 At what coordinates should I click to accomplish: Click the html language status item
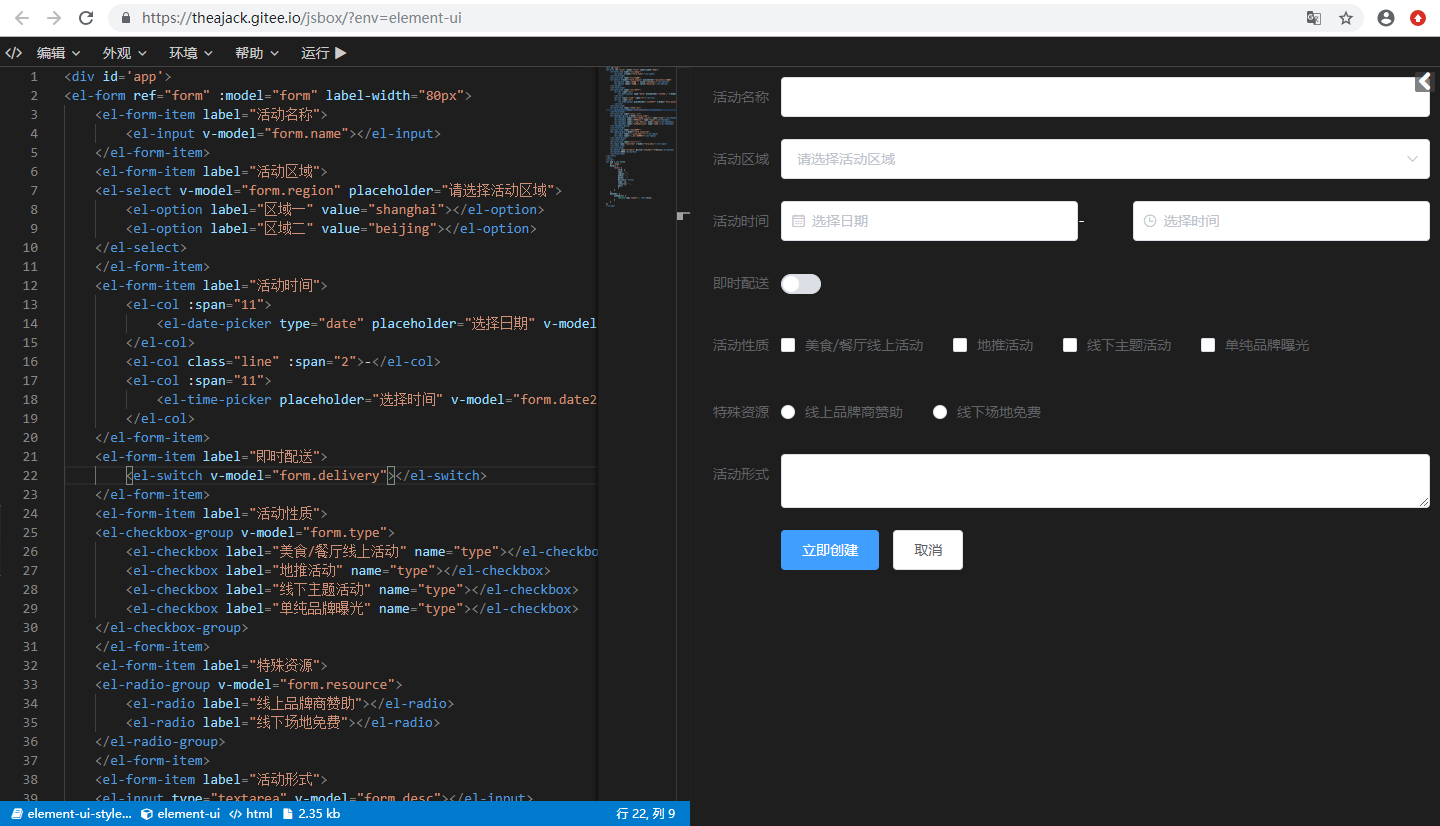tap(251, 814)
